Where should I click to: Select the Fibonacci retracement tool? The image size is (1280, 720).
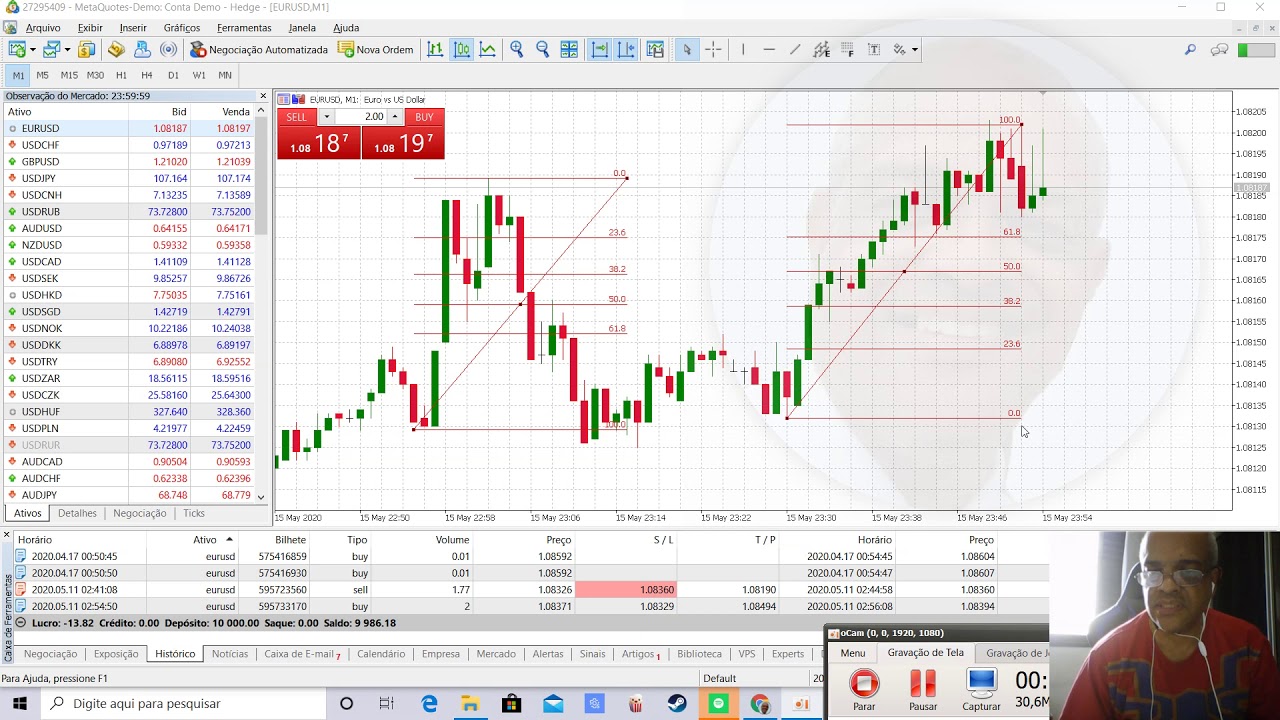click(x=847, y=49)
